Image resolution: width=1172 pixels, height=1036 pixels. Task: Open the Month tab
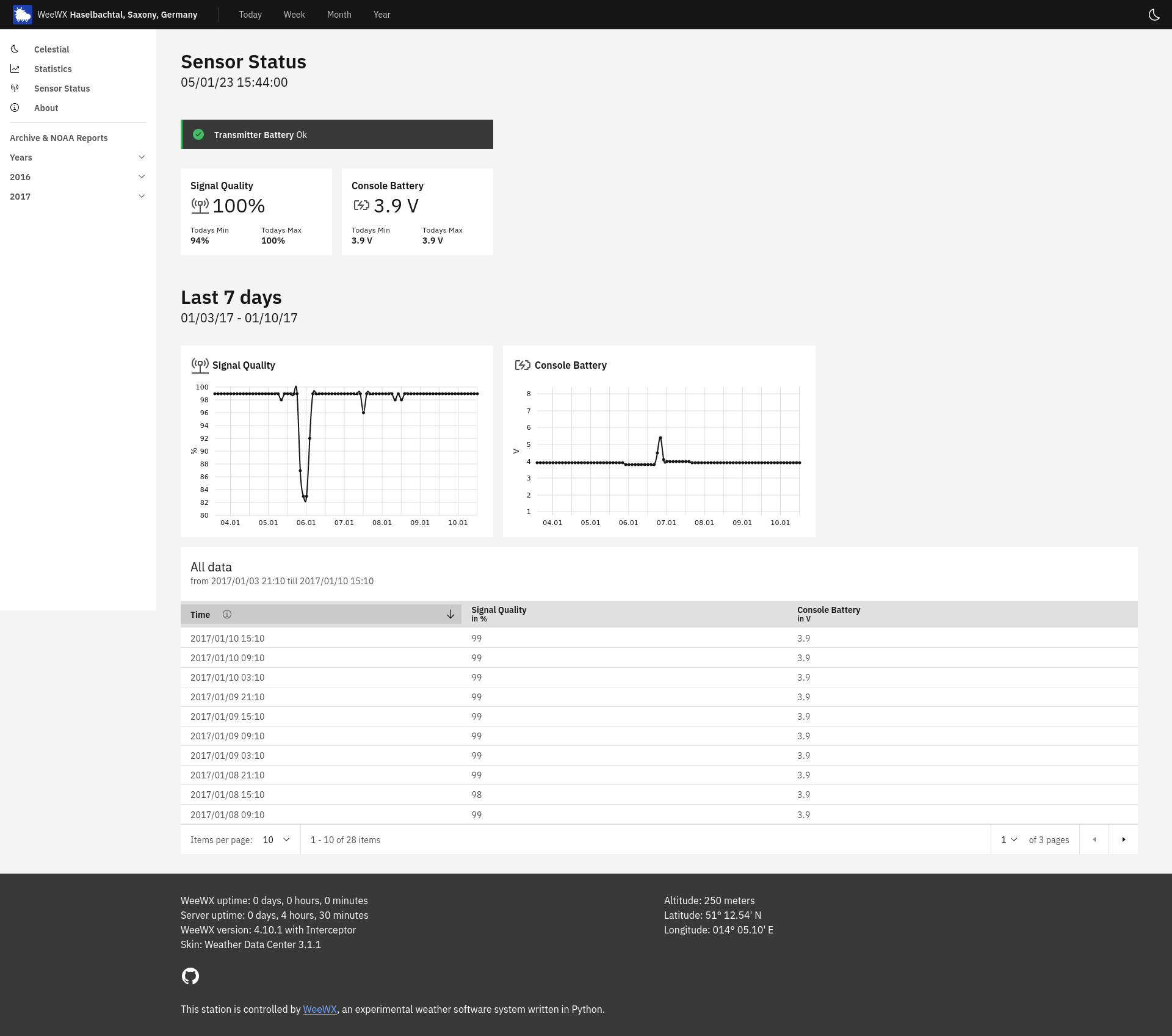pos(339,15)
